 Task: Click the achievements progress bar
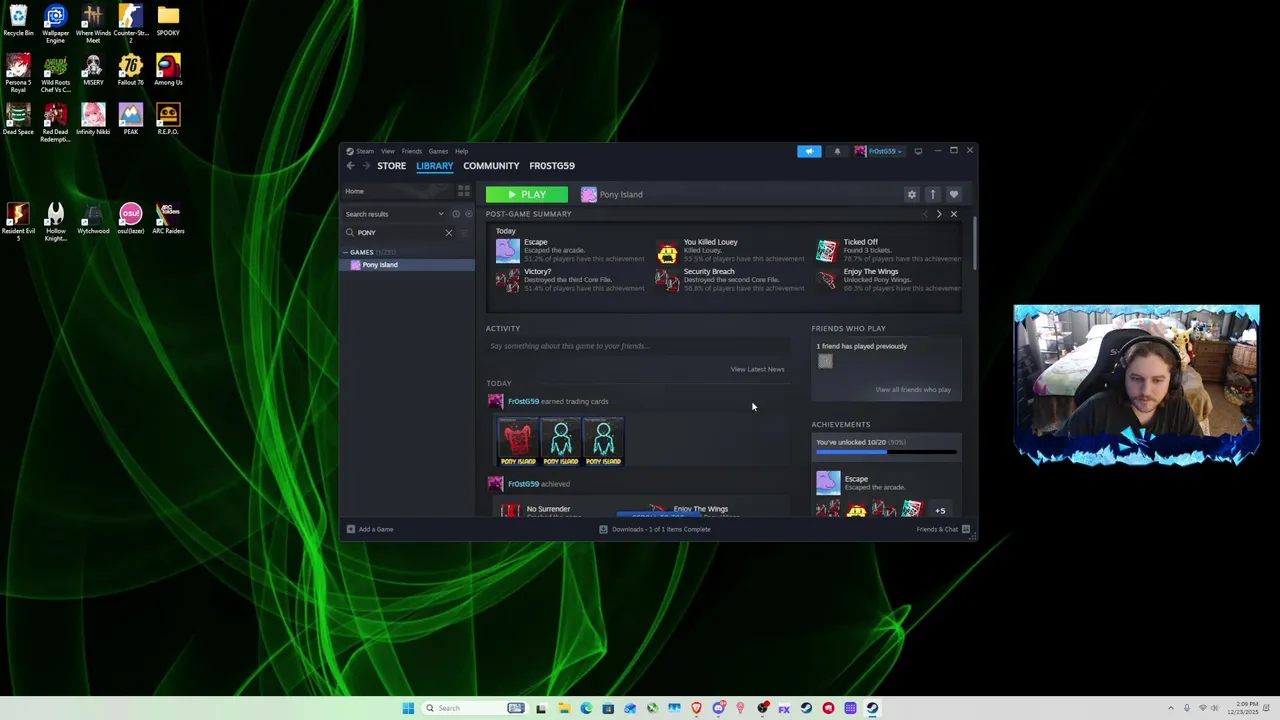(886, 452)
